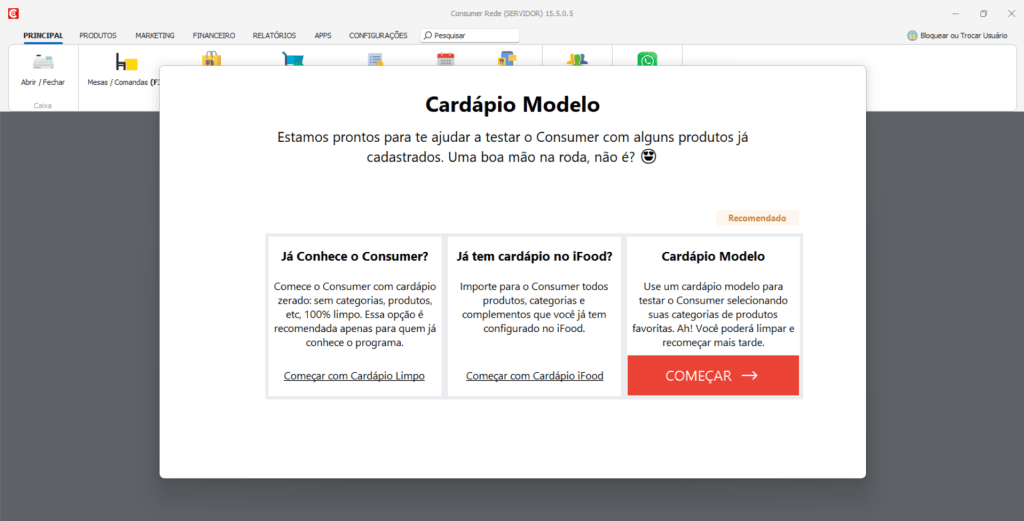Choose Começar com Cardápio iFood link

coord(534,376)
